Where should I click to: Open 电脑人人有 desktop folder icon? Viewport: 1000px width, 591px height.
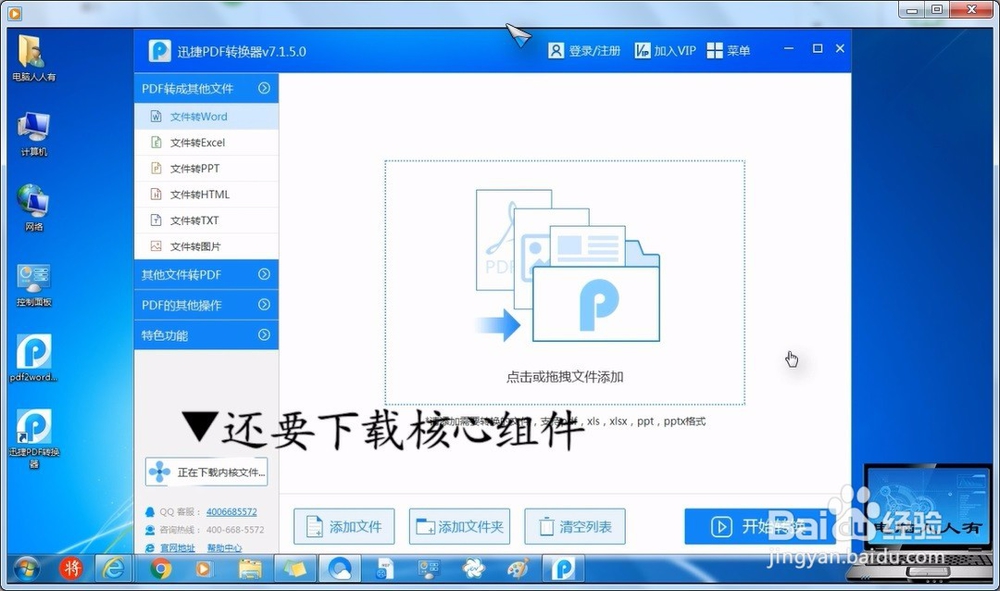[33, 58]
